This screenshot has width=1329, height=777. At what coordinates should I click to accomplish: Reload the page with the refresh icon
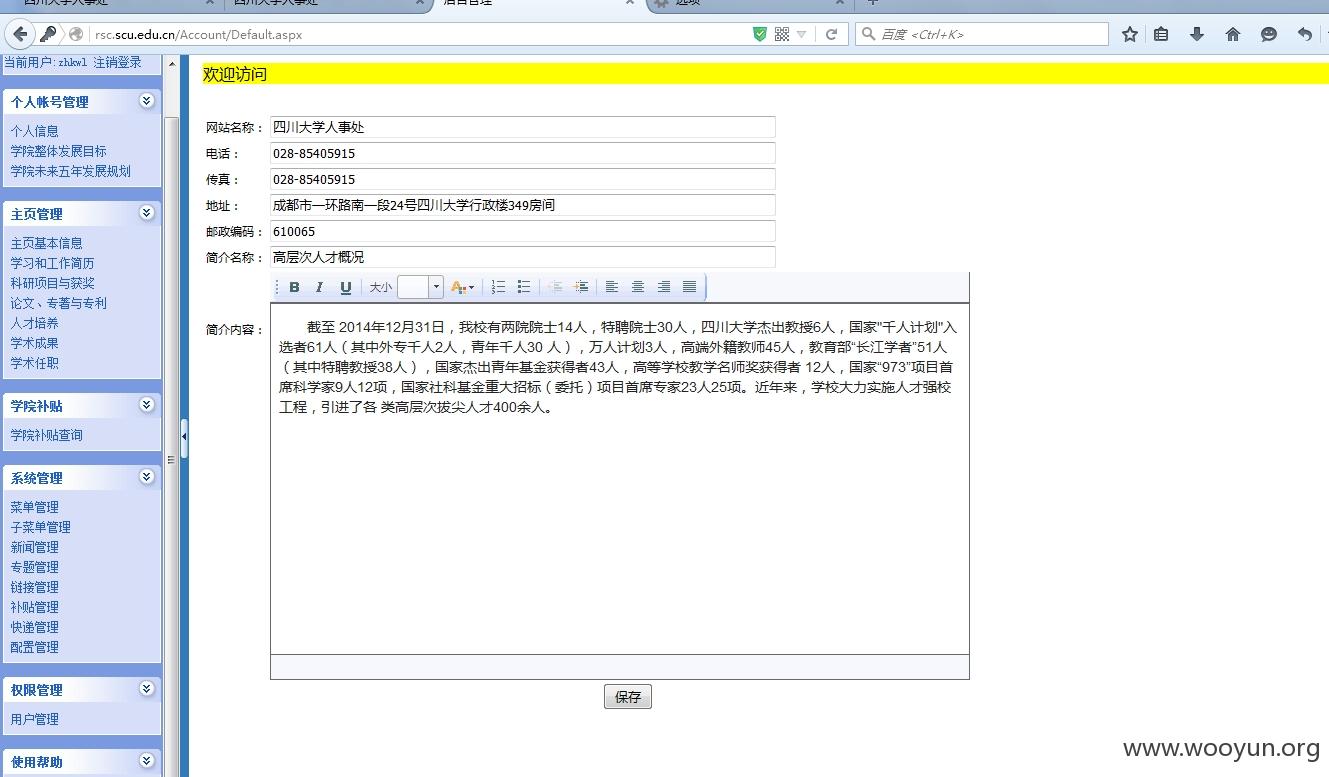click(831, 34)
